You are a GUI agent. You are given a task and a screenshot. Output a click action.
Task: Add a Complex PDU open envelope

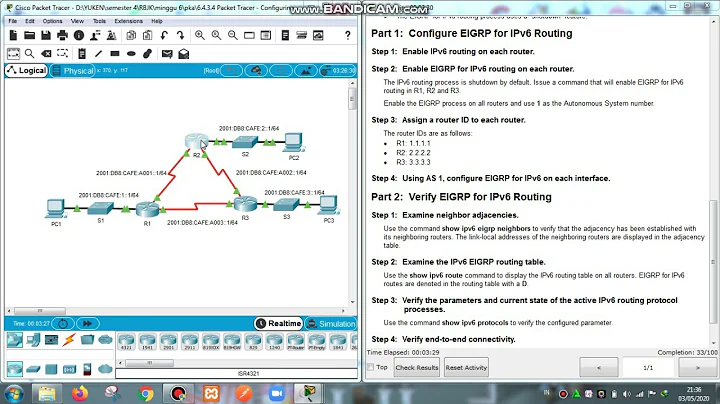pos(184,54)
